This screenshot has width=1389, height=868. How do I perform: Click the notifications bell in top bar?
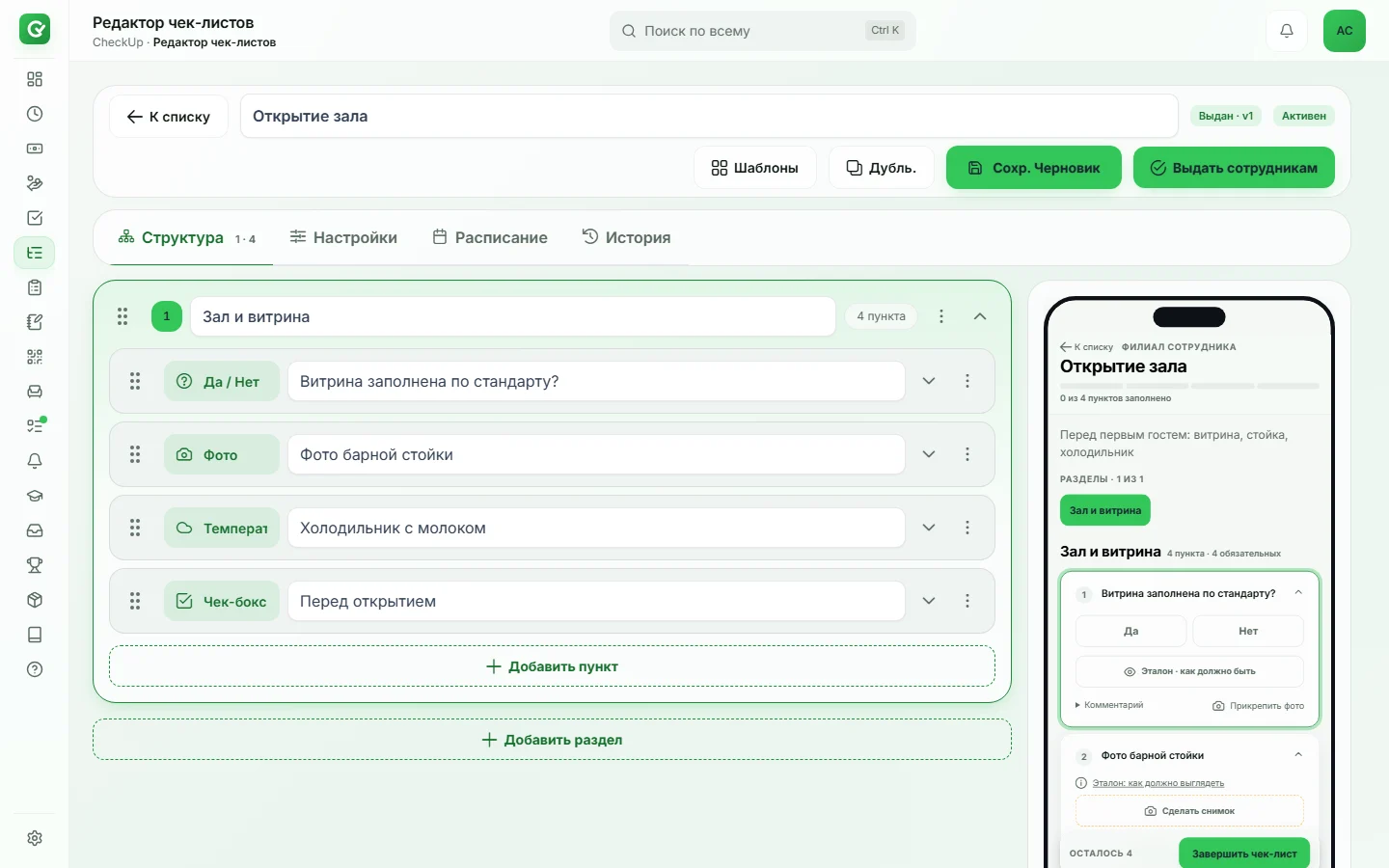[1287, 31]
